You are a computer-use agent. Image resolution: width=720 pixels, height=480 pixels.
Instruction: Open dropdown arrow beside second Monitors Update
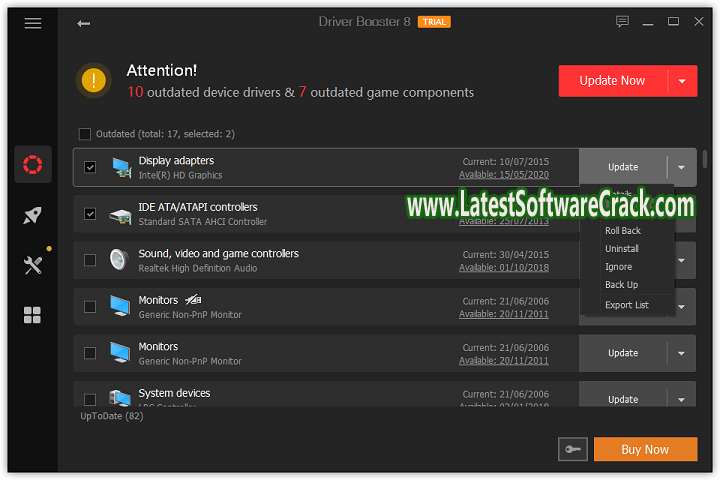point(682,353)
